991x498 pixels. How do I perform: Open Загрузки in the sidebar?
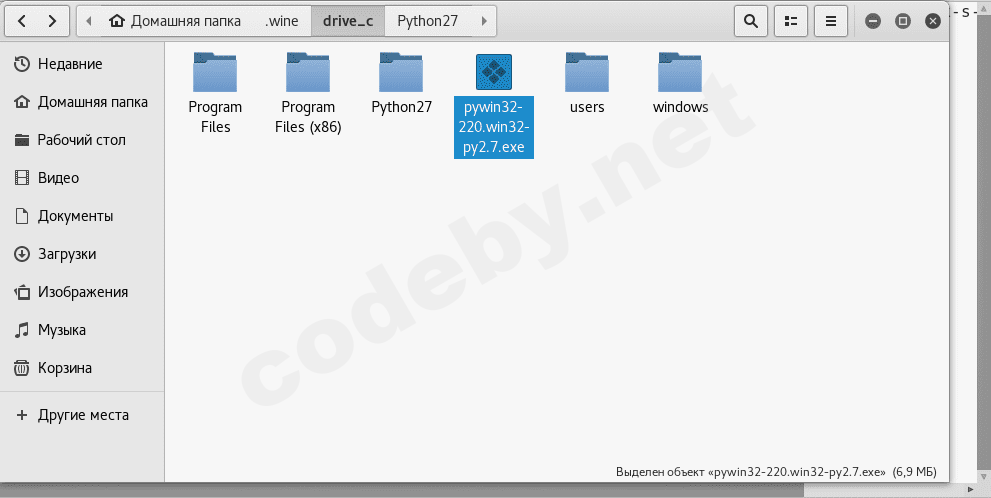pos(82,253)
